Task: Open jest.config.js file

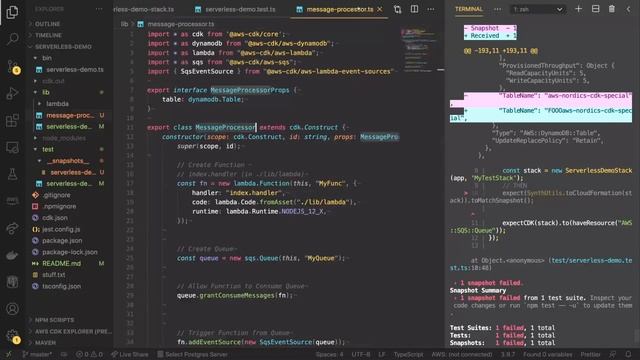Action: [61, 229]
